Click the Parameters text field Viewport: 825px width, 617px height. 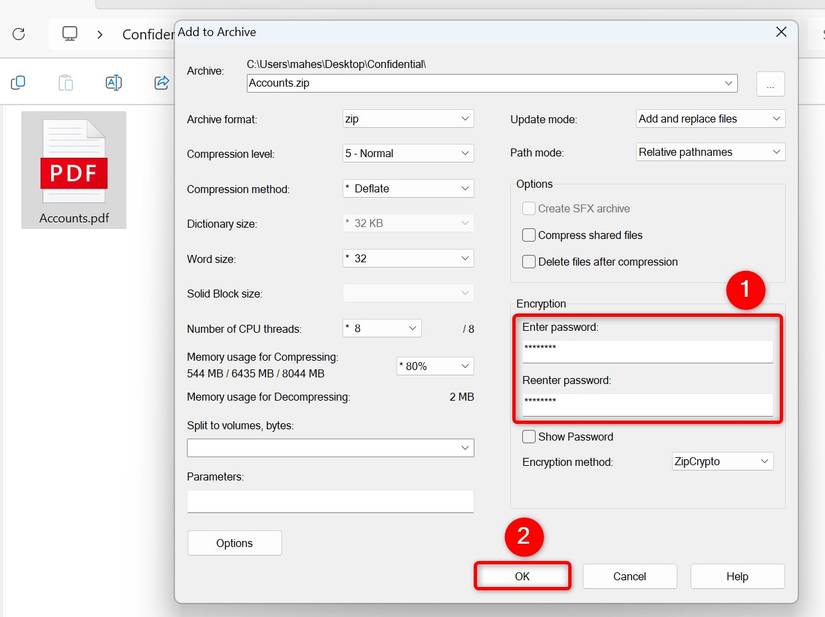(330, 501)
